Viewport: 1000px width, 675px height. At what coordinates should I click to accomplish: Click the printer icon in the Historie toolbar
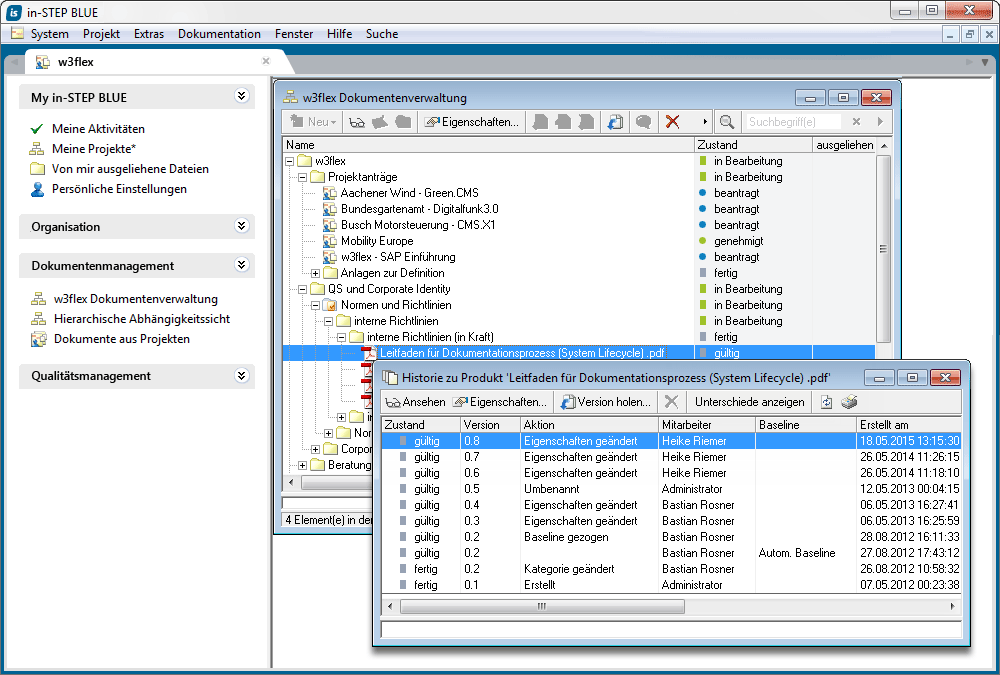[849, 402]
